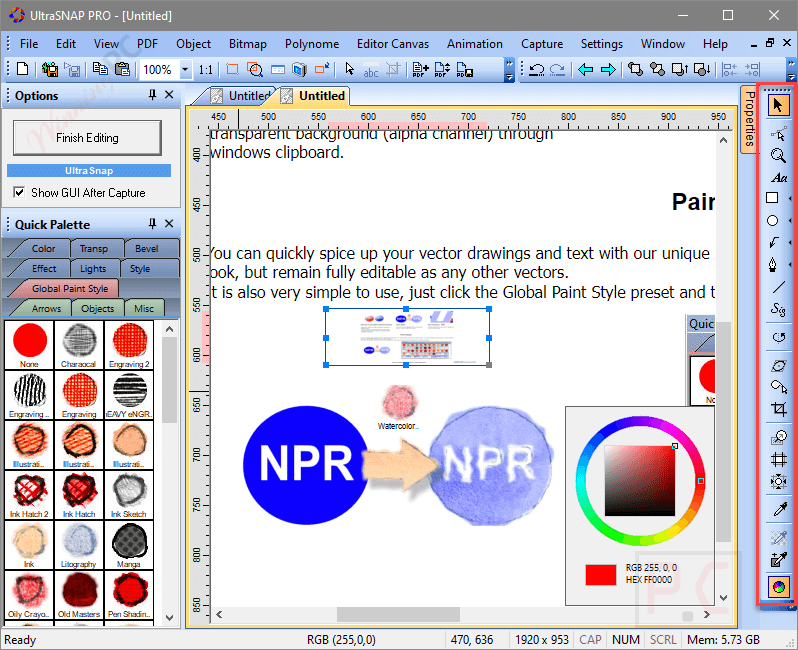Choose the Pen nib drawing tool
Image resolution: width=798 pixels, height=650 pixels.
[774, 265]
